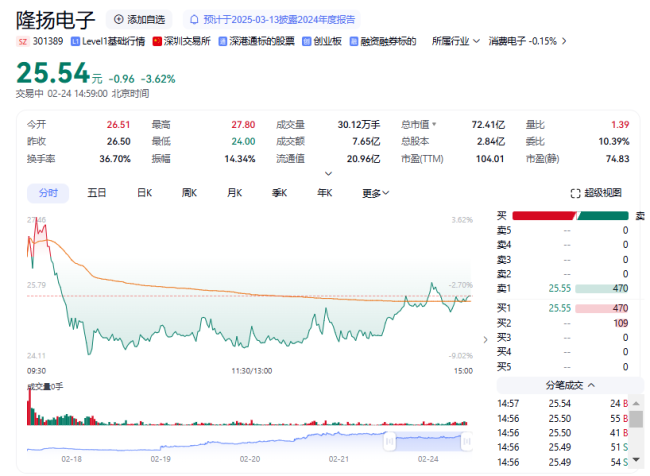
Task: Click the 创业板 tag
Action: pyautogui.click(x=322, y=41)
